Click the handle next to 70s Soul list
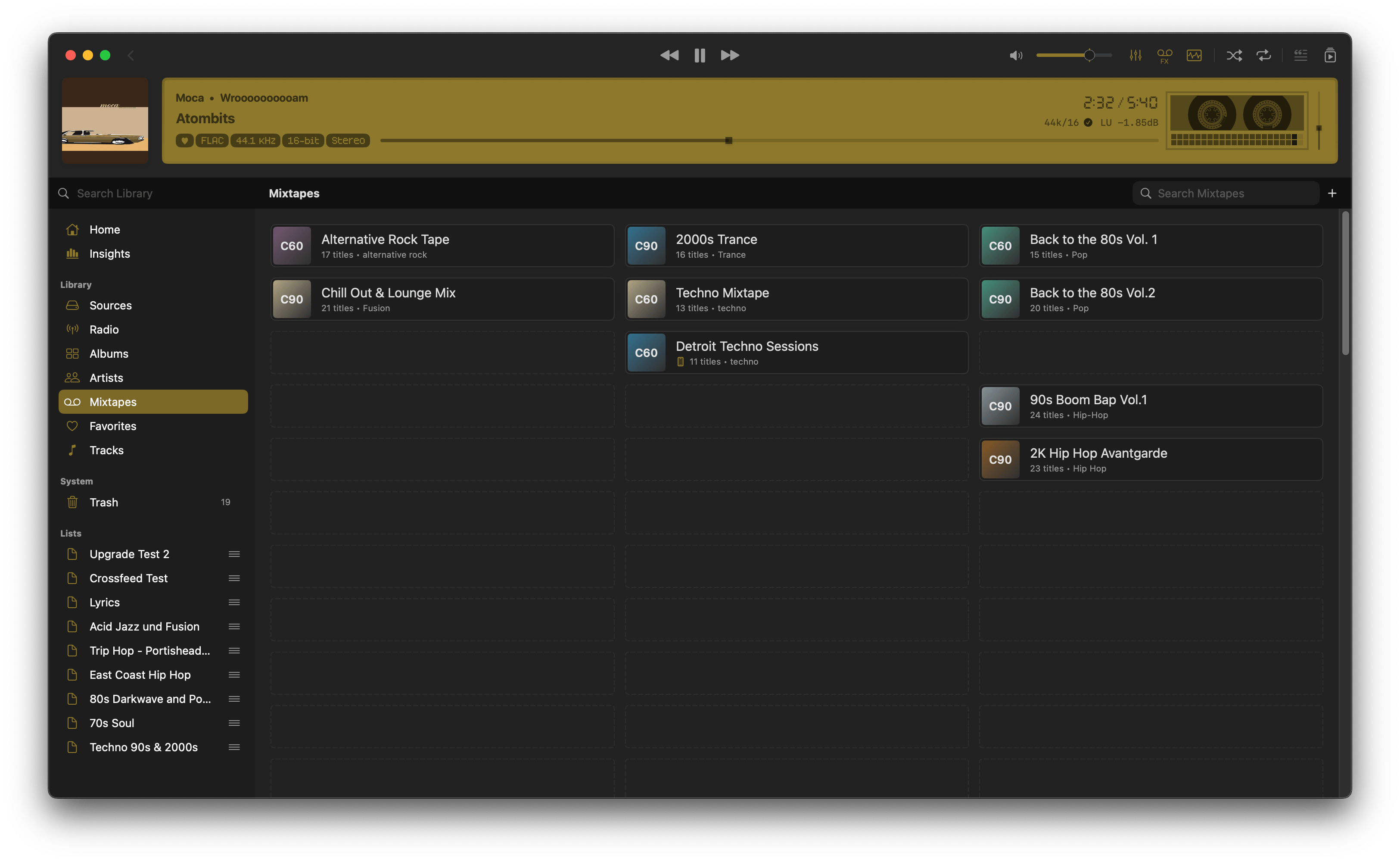This screenshot has width=1400, height=862. 233,723
